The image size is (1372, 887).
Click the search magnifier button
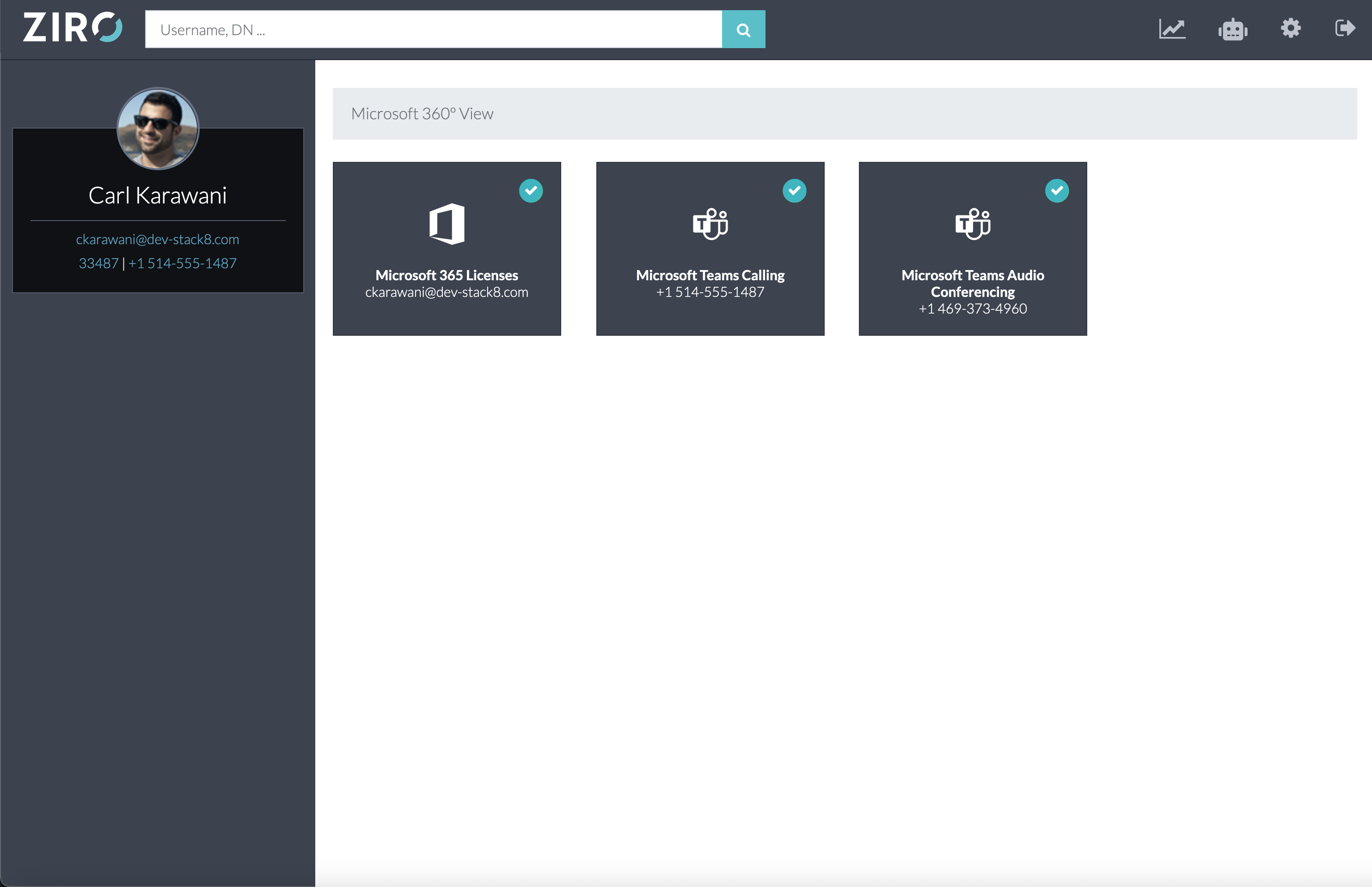[743, 29]
